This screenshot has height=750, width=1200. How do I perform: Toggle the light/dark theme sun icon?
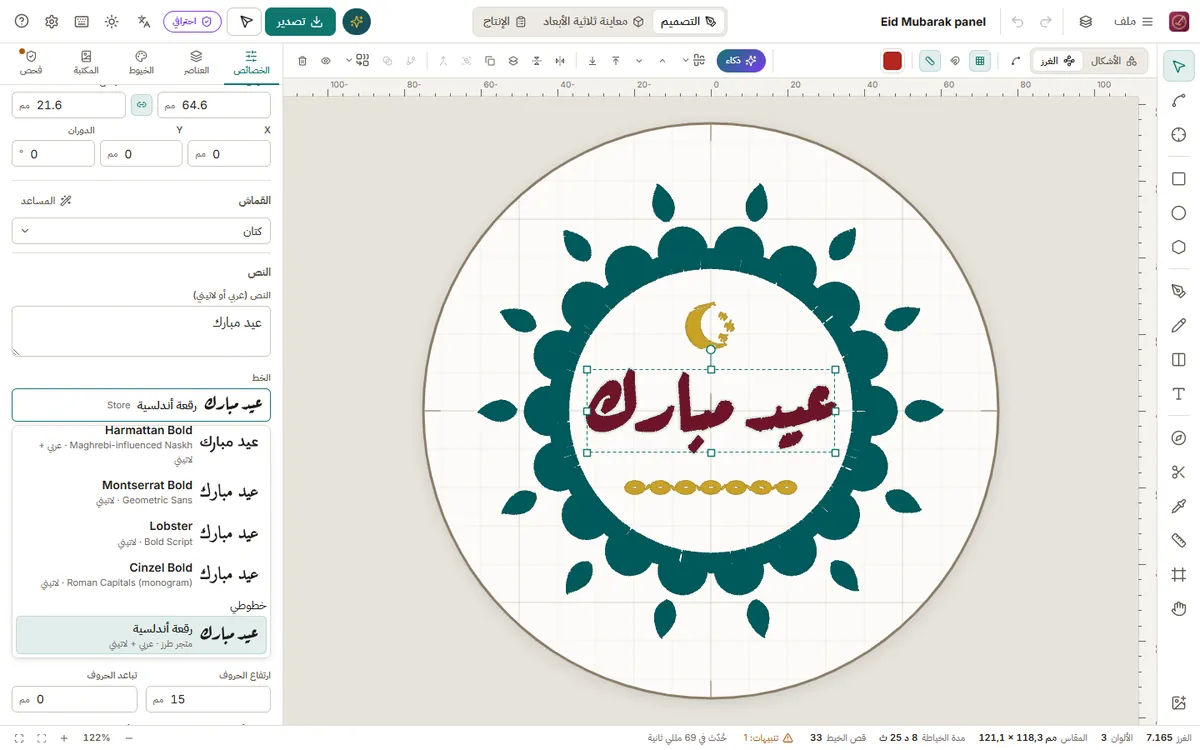(111, 21)
